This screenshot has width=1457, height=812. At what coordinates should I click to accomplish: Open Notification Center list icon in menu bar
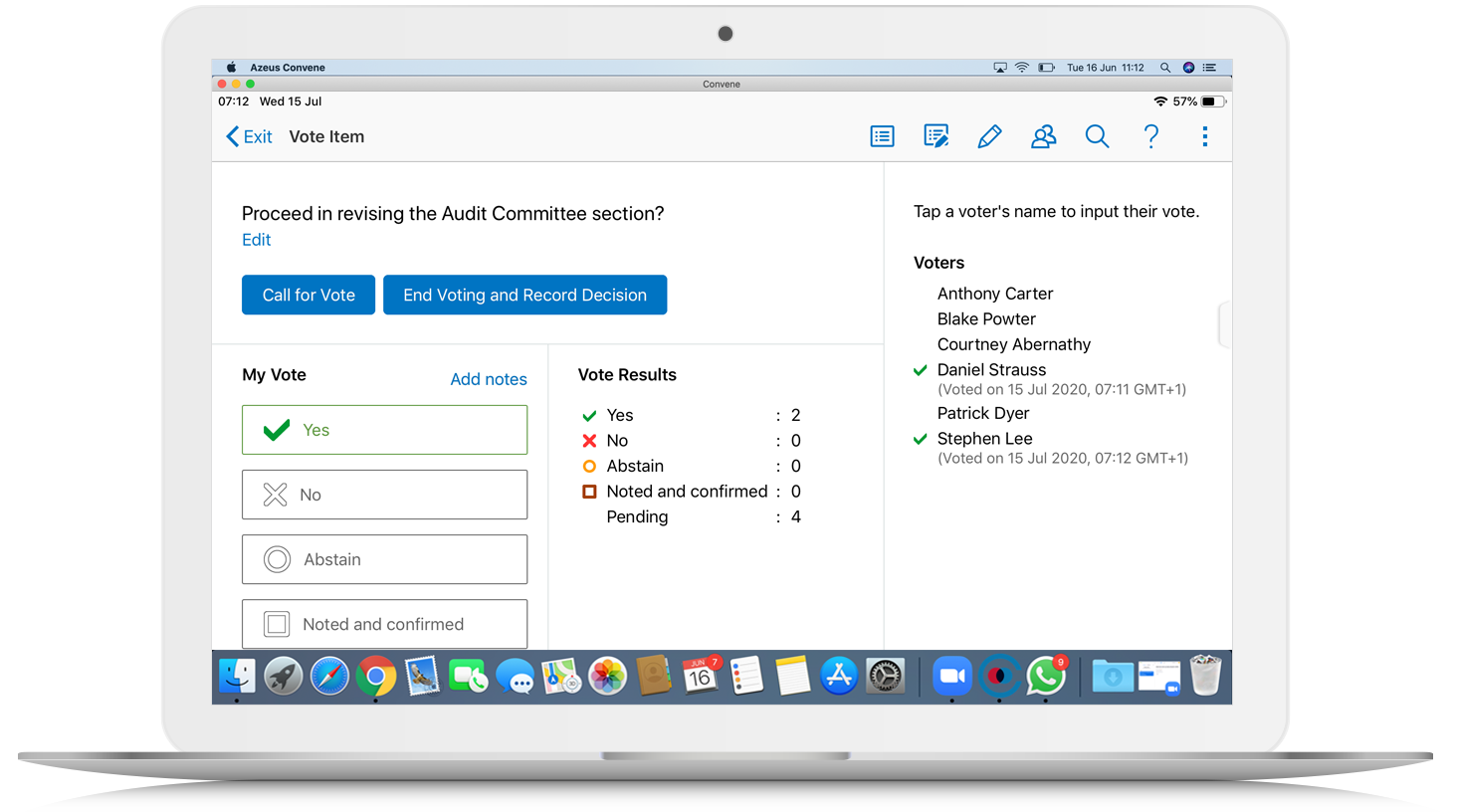[1210, 68]
